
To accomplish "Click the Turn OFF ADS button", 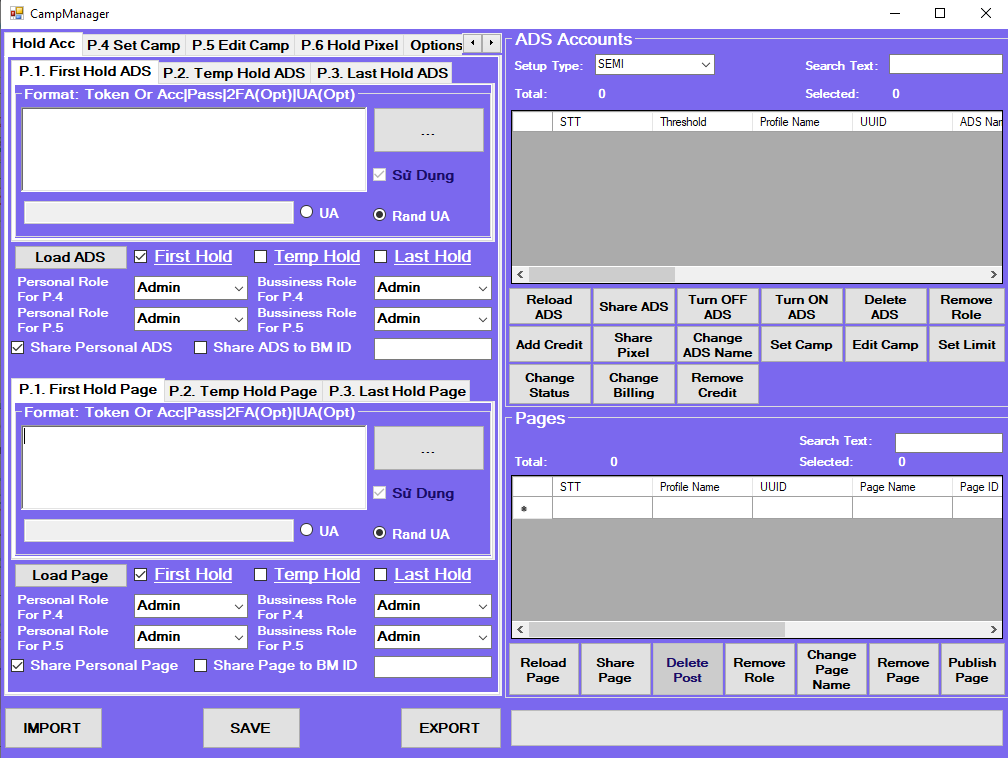I will tap(717, 307).
